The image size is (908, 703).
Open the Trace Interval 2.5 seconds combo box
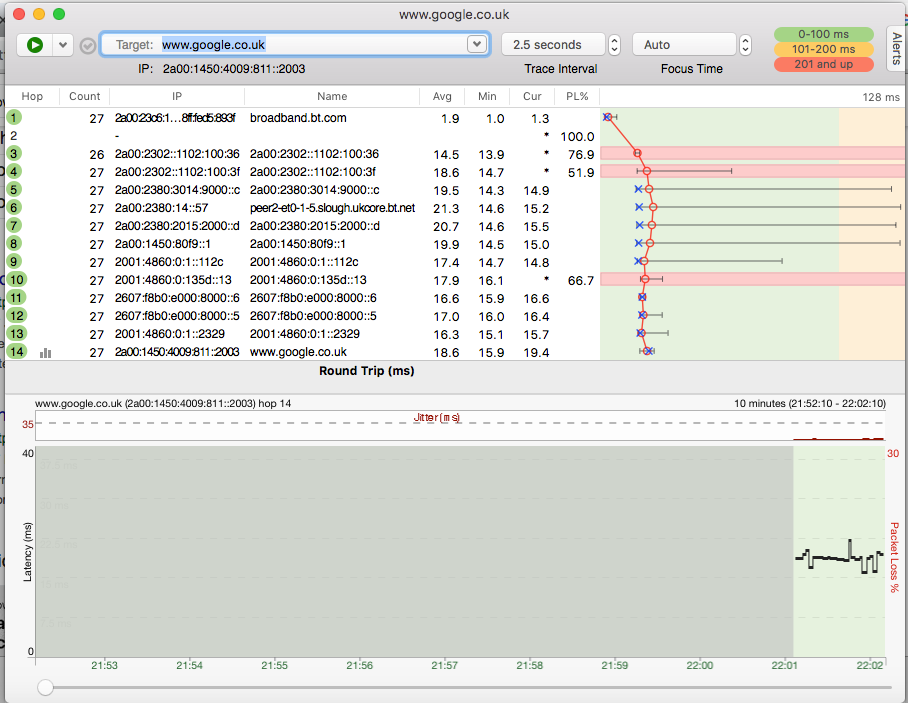click(x=553, y=45)
